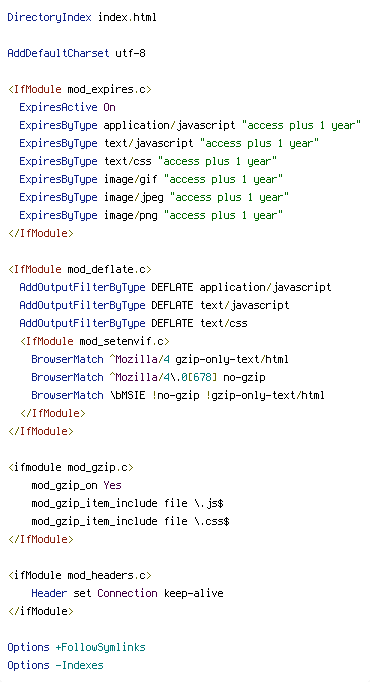The image size is (370, 682).
Task: Click the 'DirectoryIndex index.html' line
Action: (82, 18)
